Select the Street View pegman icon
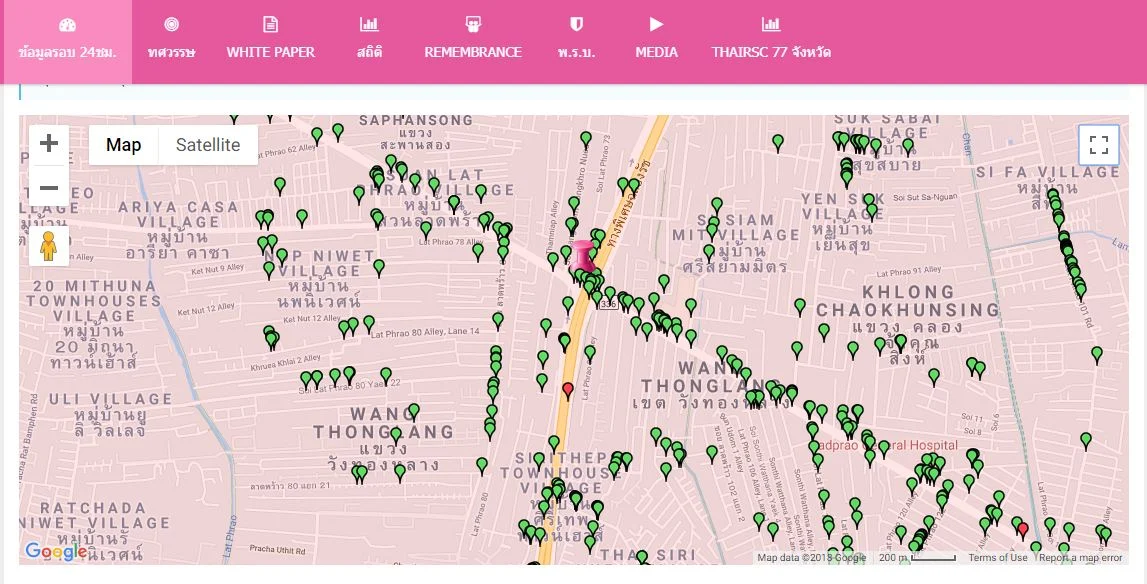The height and width of the screenshot is (584, 1147). click(x=48, y=245)
